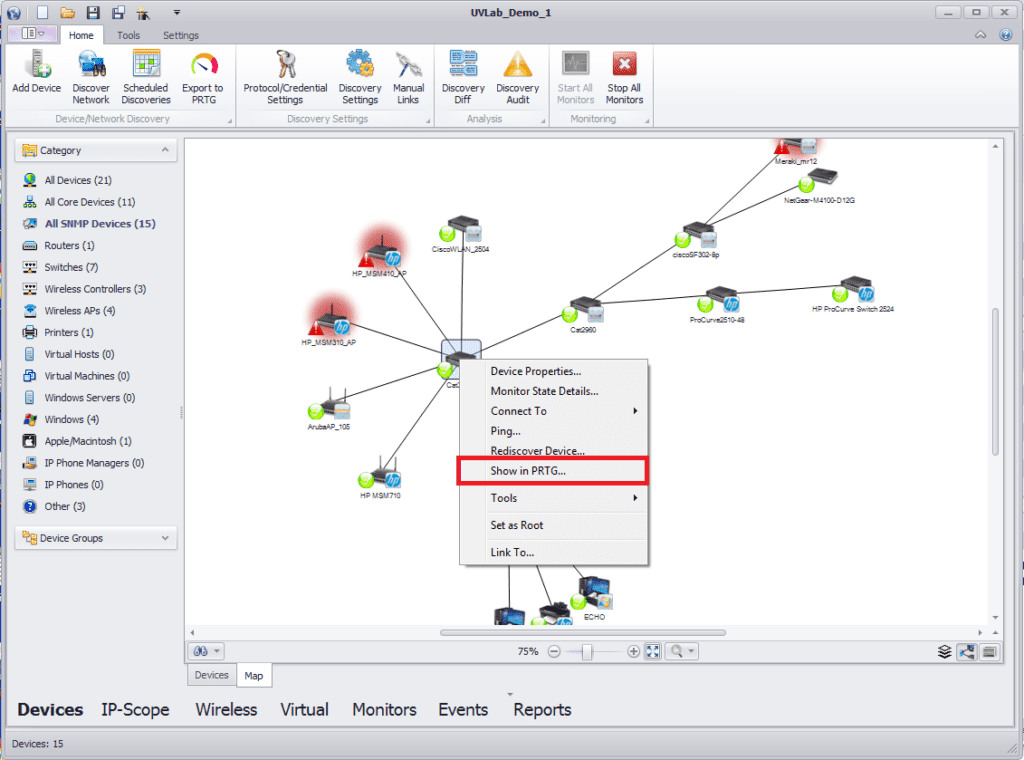Select the Cat2960 switch node
The width and height of the screenshot is (1024, 760).
coord(585,309)
